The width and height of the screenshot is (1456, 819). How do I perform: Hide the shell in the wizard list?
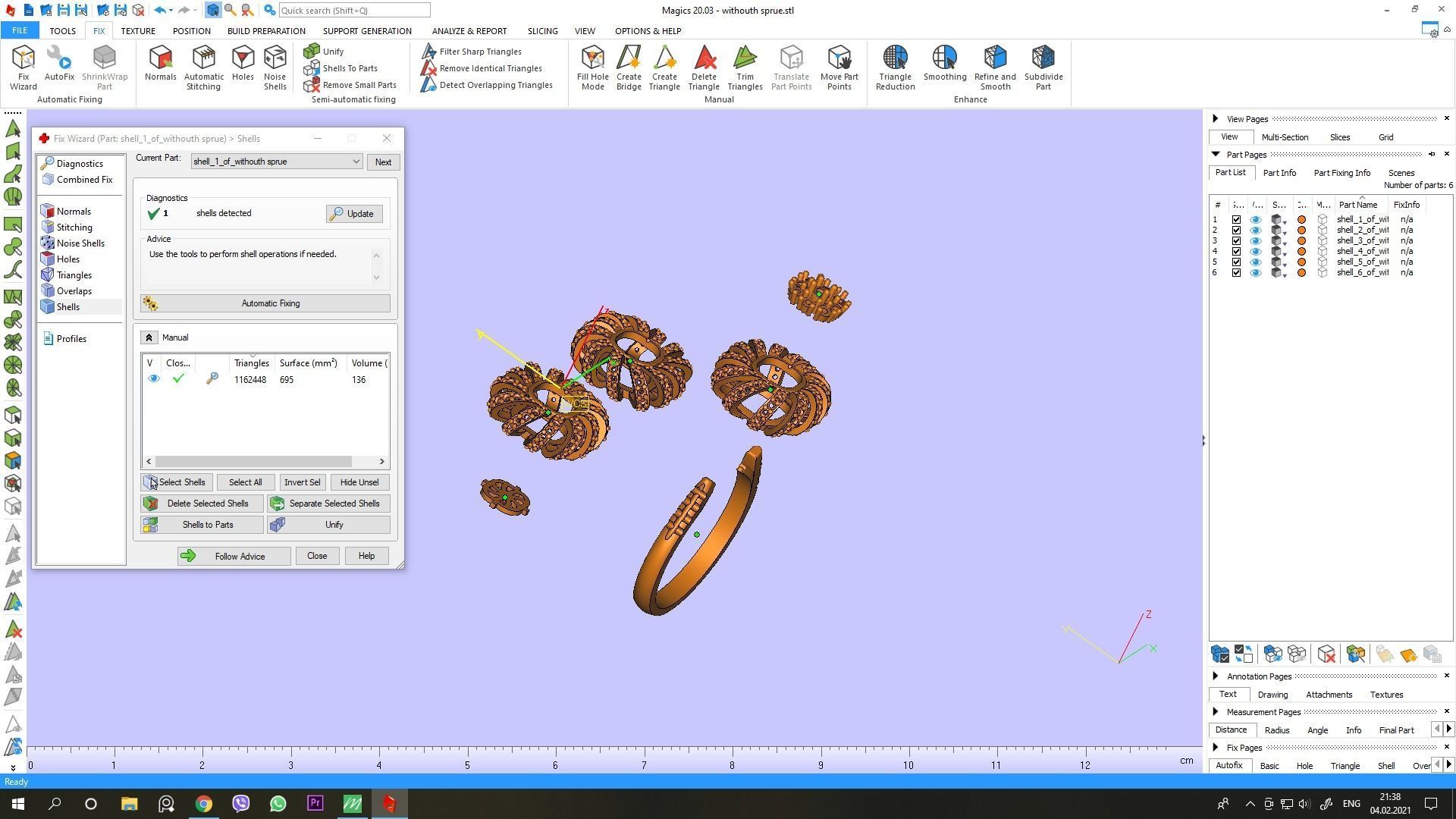[x=154, y=379]
